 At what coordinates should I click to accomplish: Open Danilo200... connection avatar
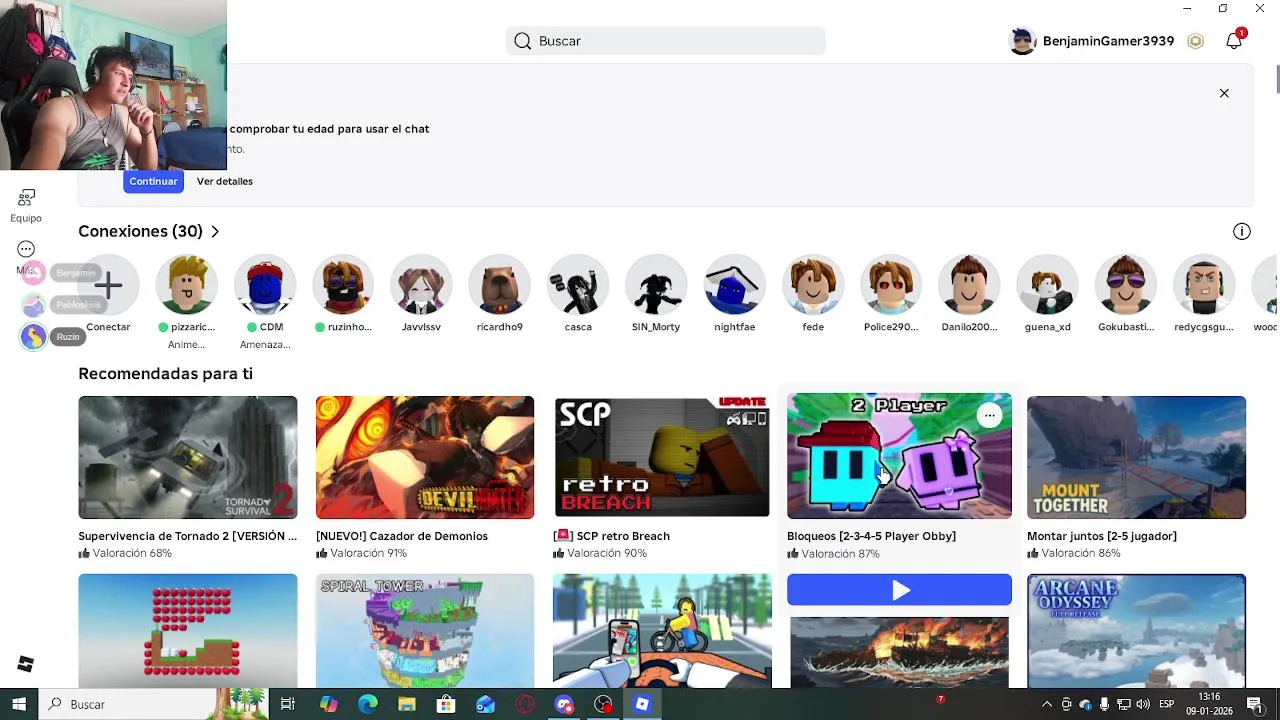pos(969,286)
